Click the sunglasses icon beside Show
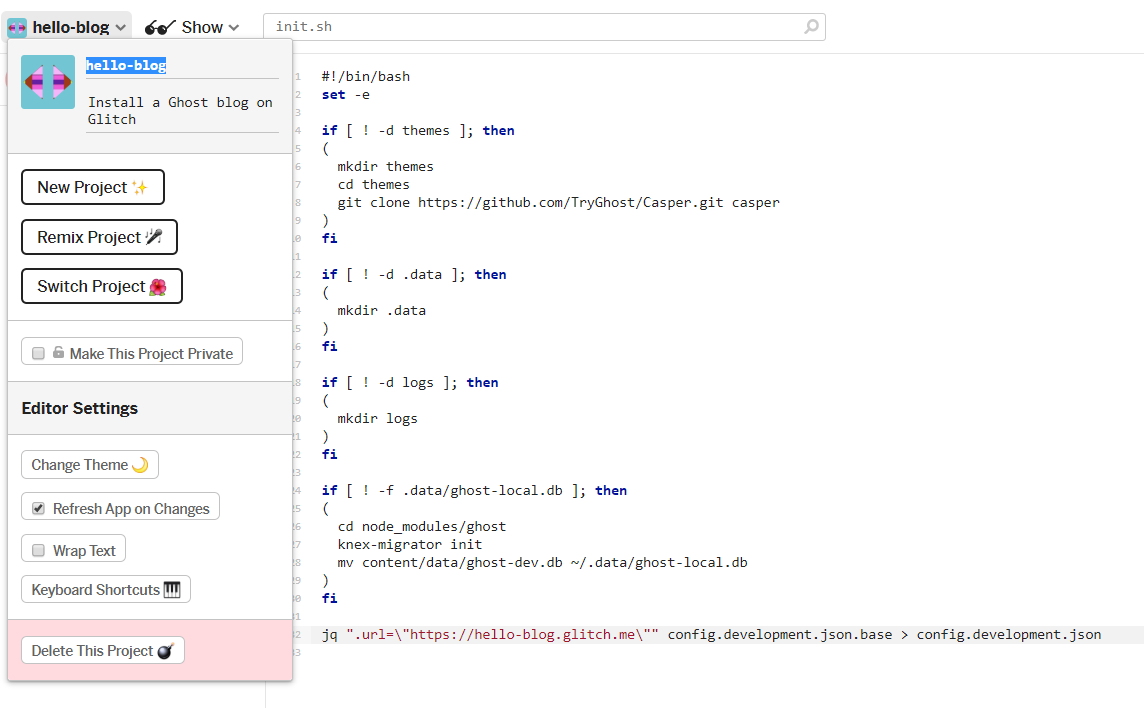 pos(160,28)
